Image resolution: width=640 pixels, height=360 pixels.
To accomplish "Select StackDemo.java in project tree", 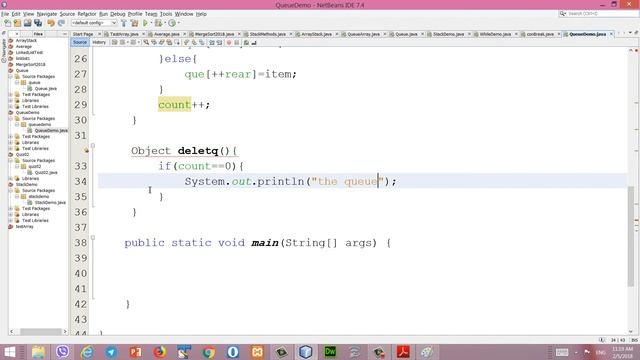I will [50, 202].
